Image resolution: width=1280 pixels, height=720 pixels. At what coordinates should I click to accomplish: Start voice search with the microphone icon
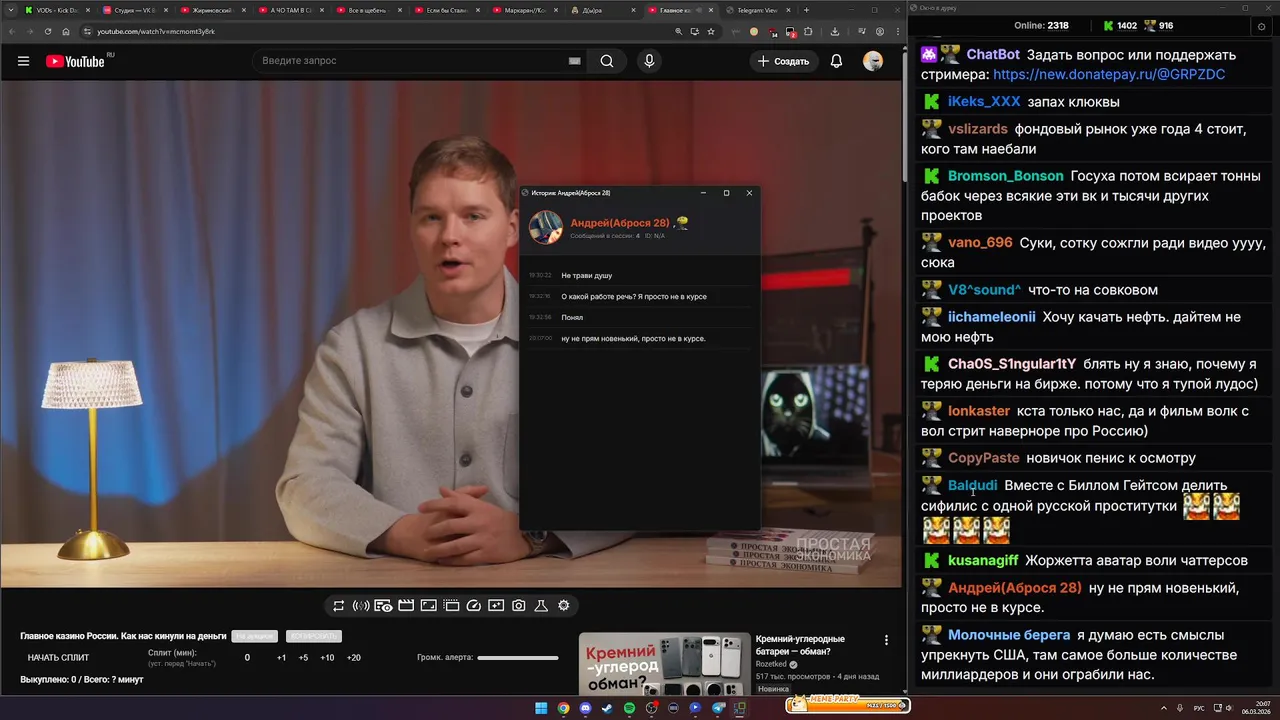point(649,61)
